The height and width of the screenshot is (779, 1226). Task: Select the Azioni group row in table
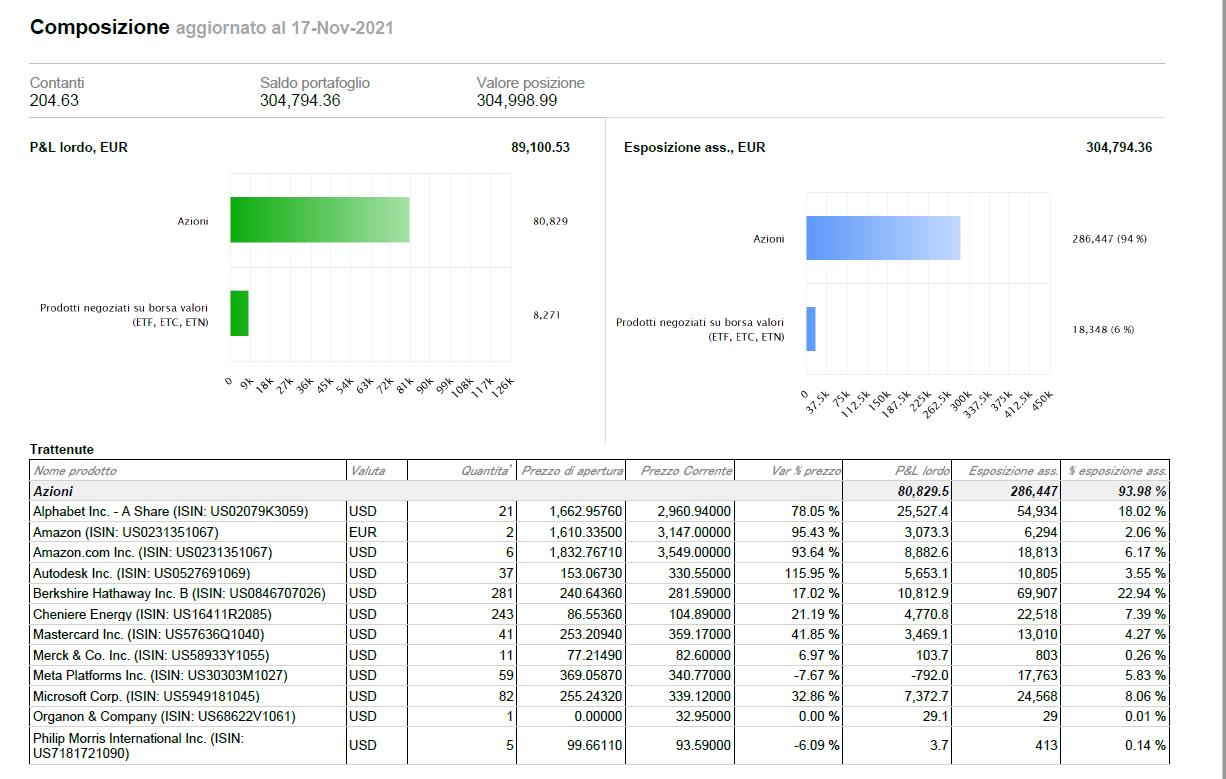(x=53, y=491)
